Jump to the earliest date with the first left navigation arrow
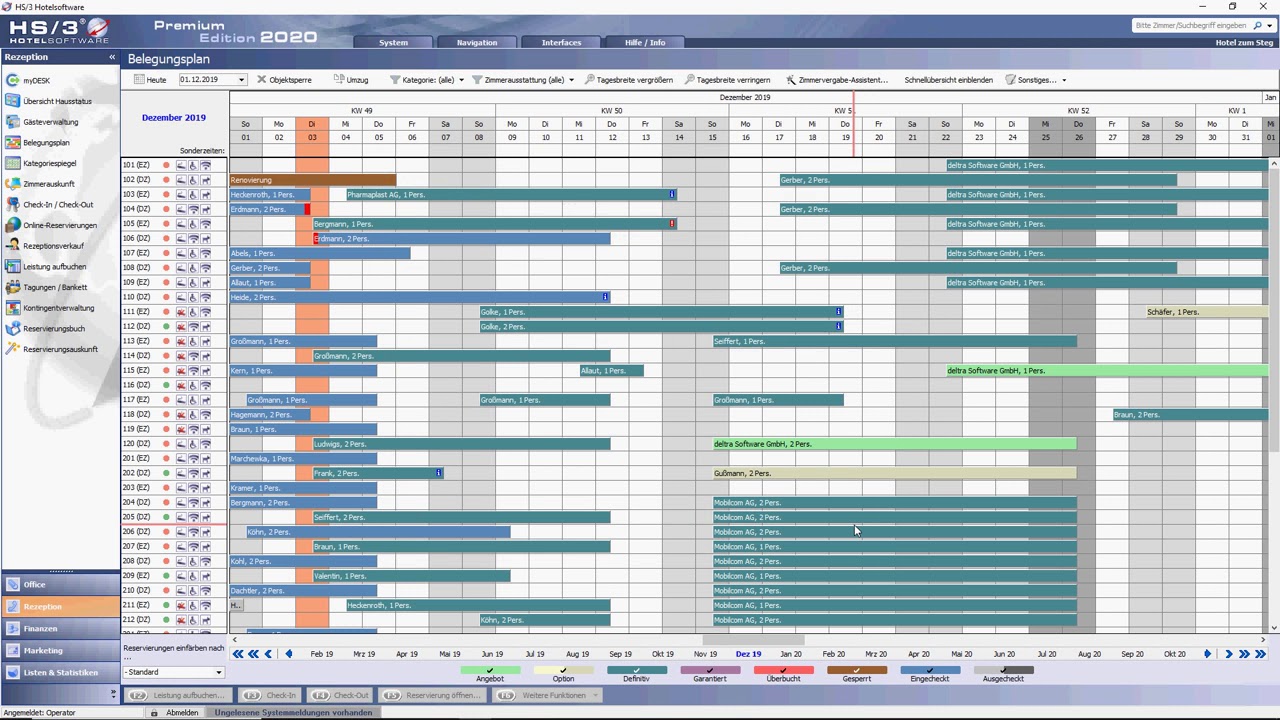The width and height of the screenshot is (1280, 720). point(238,654)
